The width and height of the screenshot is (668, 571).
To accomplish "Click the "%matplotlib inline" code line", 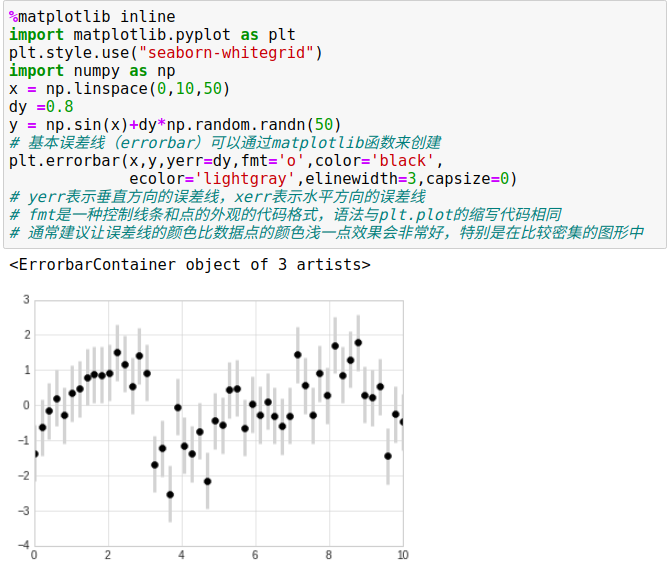I will (92, 17).
